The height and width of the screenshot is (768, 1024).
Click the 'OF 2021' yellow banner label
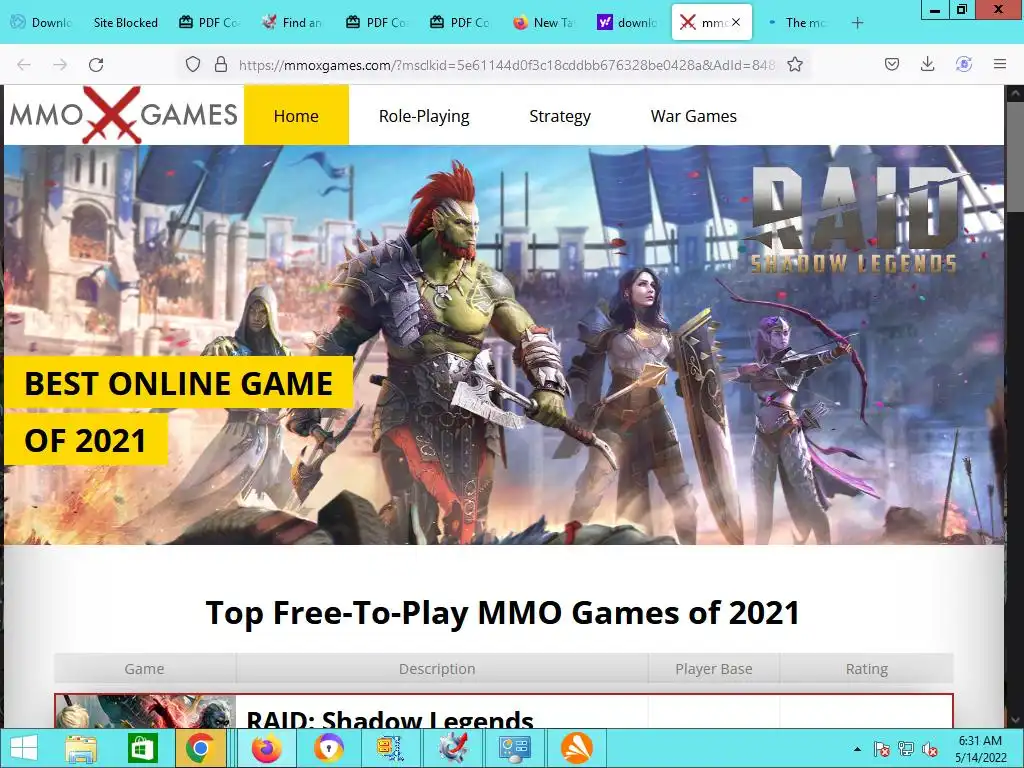point(86,440)
